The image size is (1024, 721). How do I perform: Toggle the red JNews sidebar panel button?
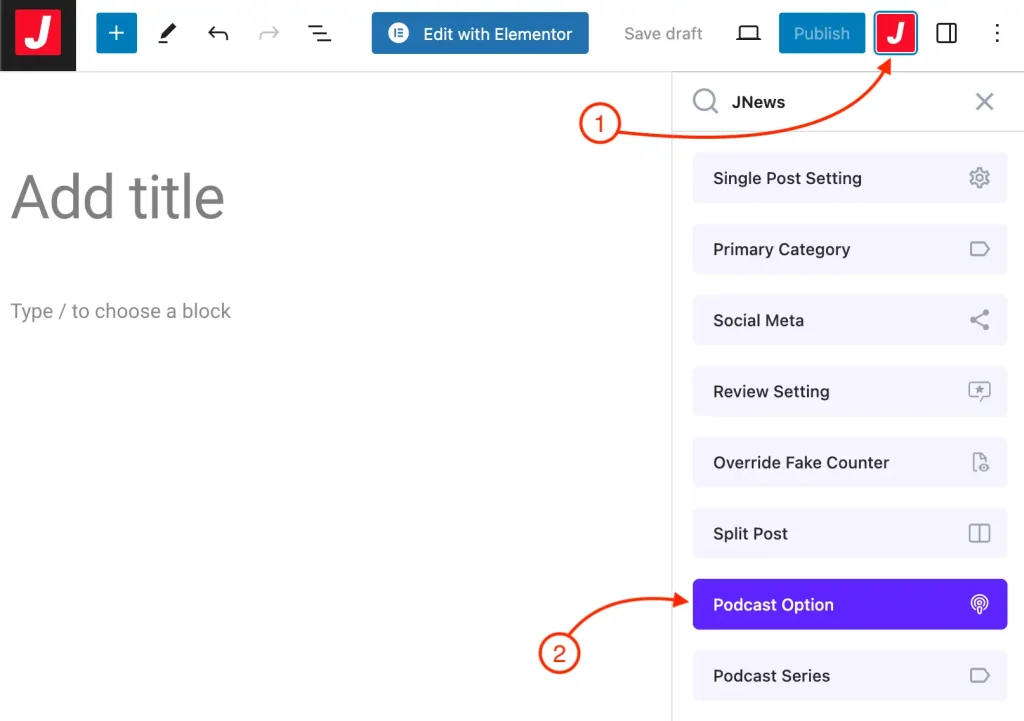coord(895,34)
